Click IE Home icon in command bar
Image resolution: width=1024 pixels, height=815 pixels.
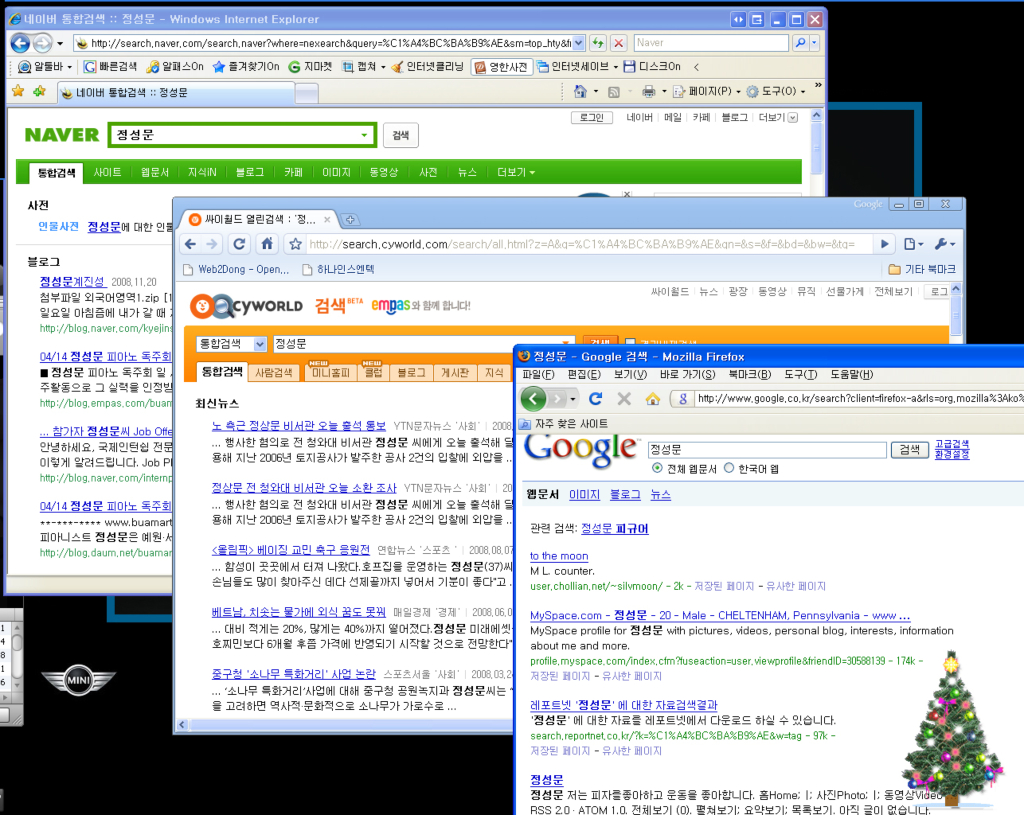[x=580, y=91]
